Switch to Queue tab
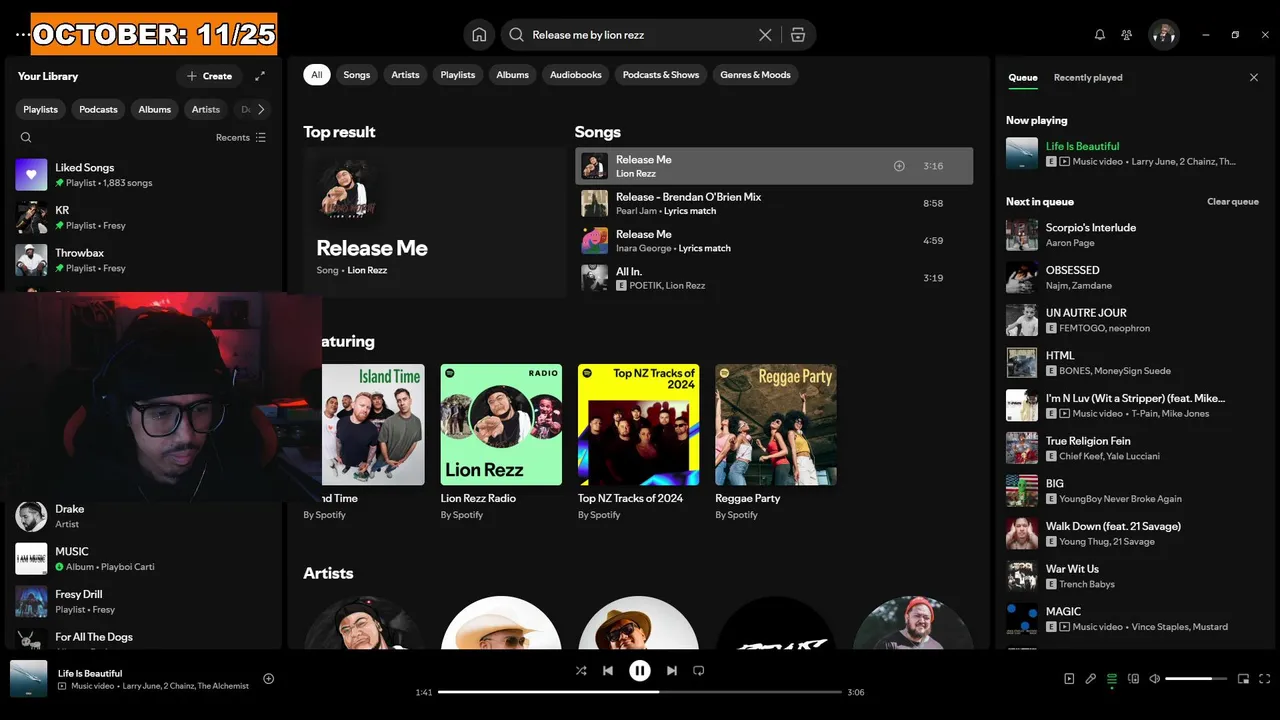This screenshot has height=720, width=1280. point(1023,77)
